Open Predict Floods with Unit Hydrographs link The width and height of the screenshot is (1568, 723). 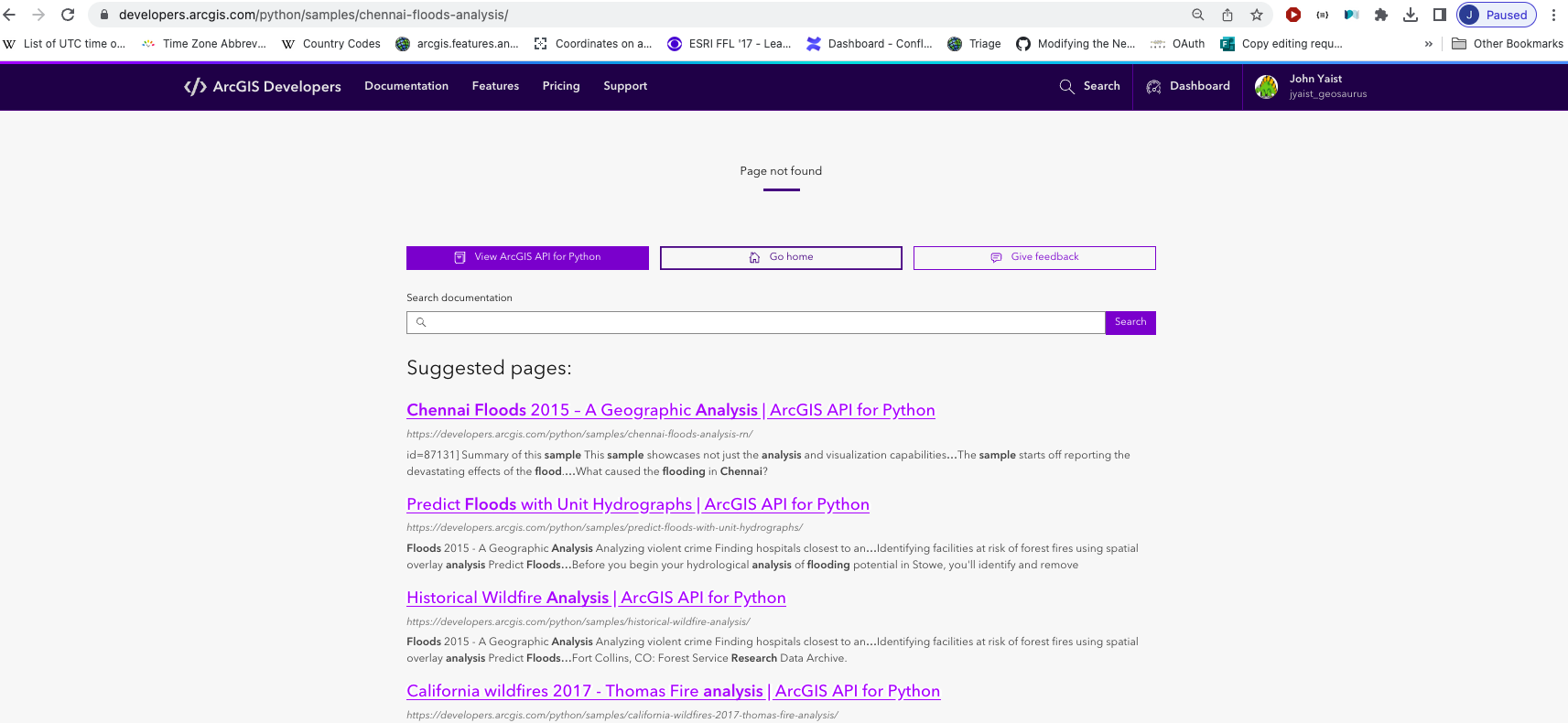coord(638,504)
